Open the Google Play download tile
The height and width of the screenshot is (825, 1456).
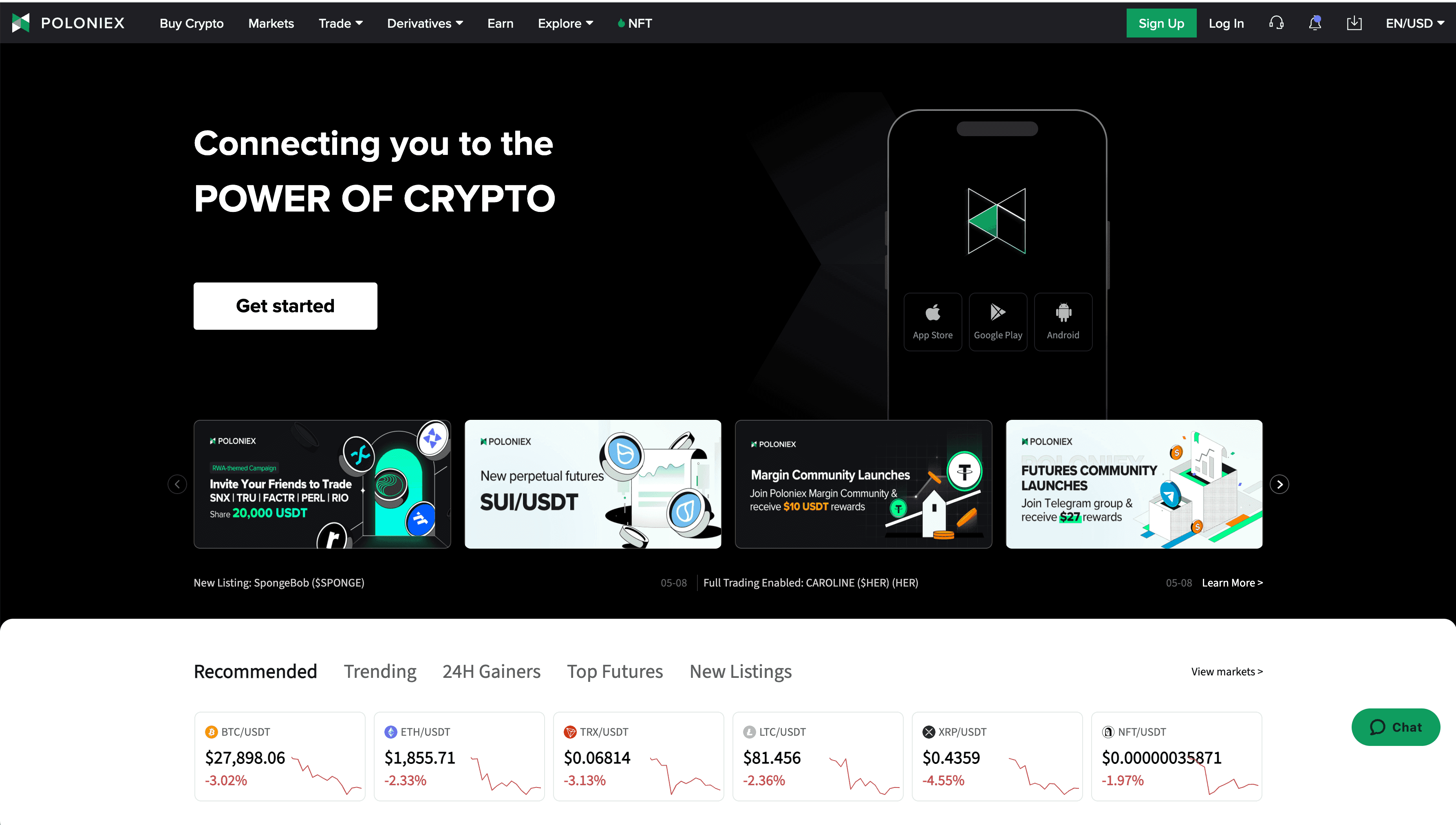coord(998,322)
